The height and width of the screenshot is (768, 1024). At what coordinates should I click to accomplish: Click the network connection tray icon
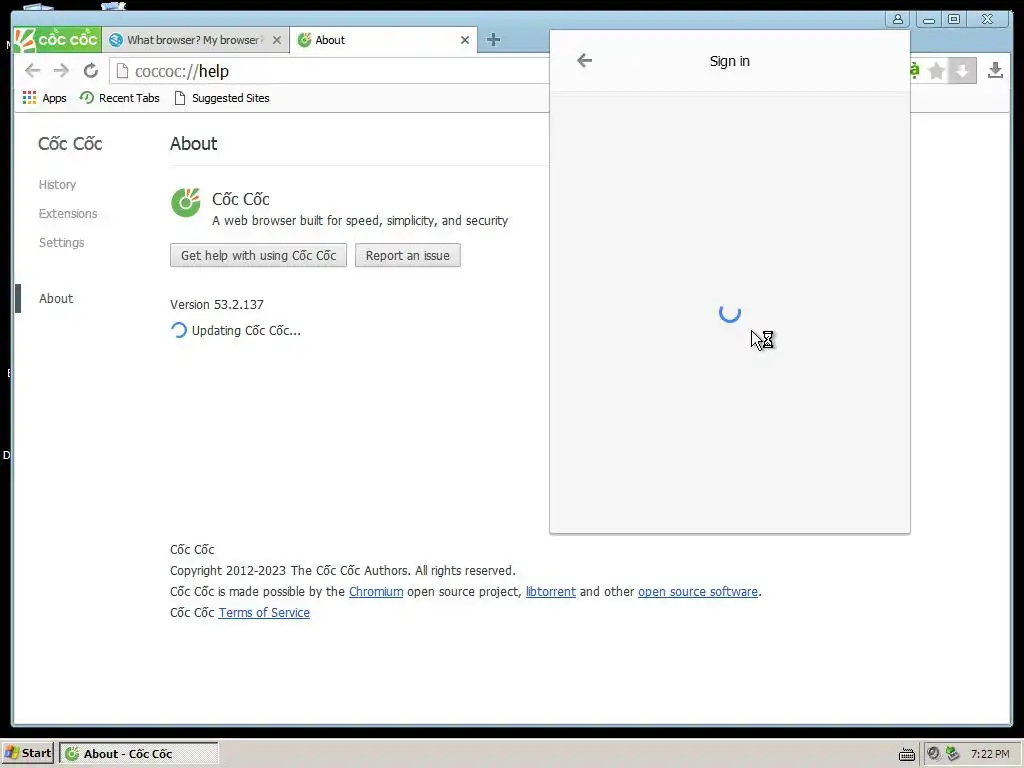(x=952, y=754)
